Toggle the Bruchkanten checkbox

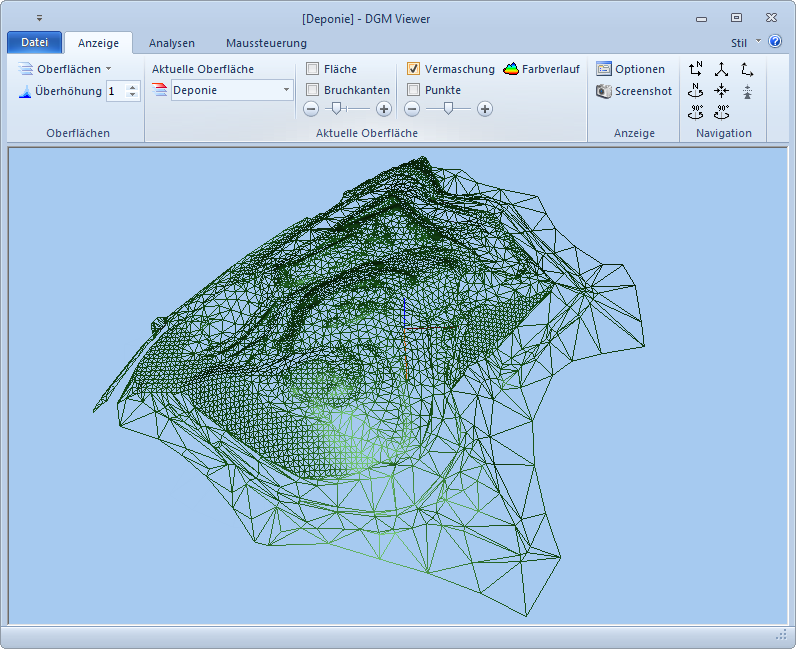coord(313,90)
